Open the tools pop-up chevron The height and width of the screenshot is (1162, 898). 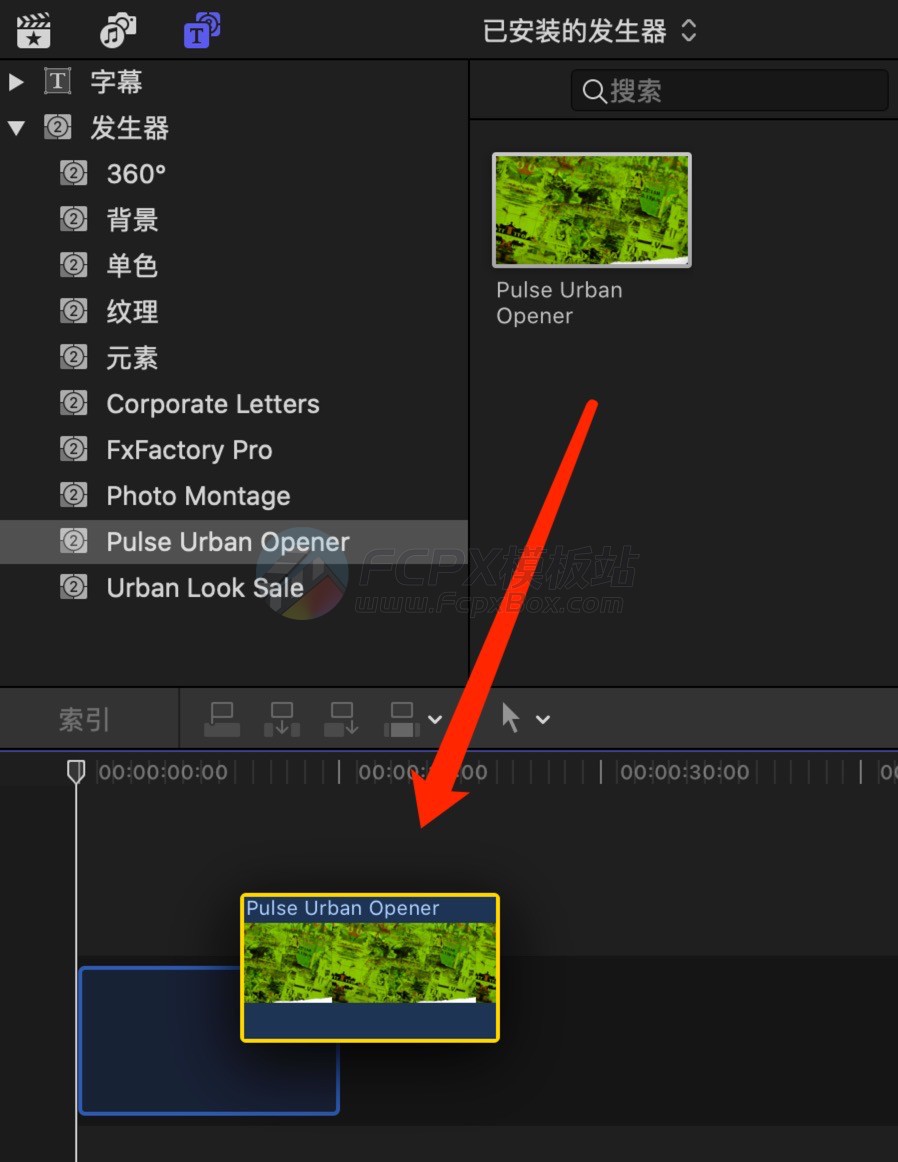click(543, 720)
